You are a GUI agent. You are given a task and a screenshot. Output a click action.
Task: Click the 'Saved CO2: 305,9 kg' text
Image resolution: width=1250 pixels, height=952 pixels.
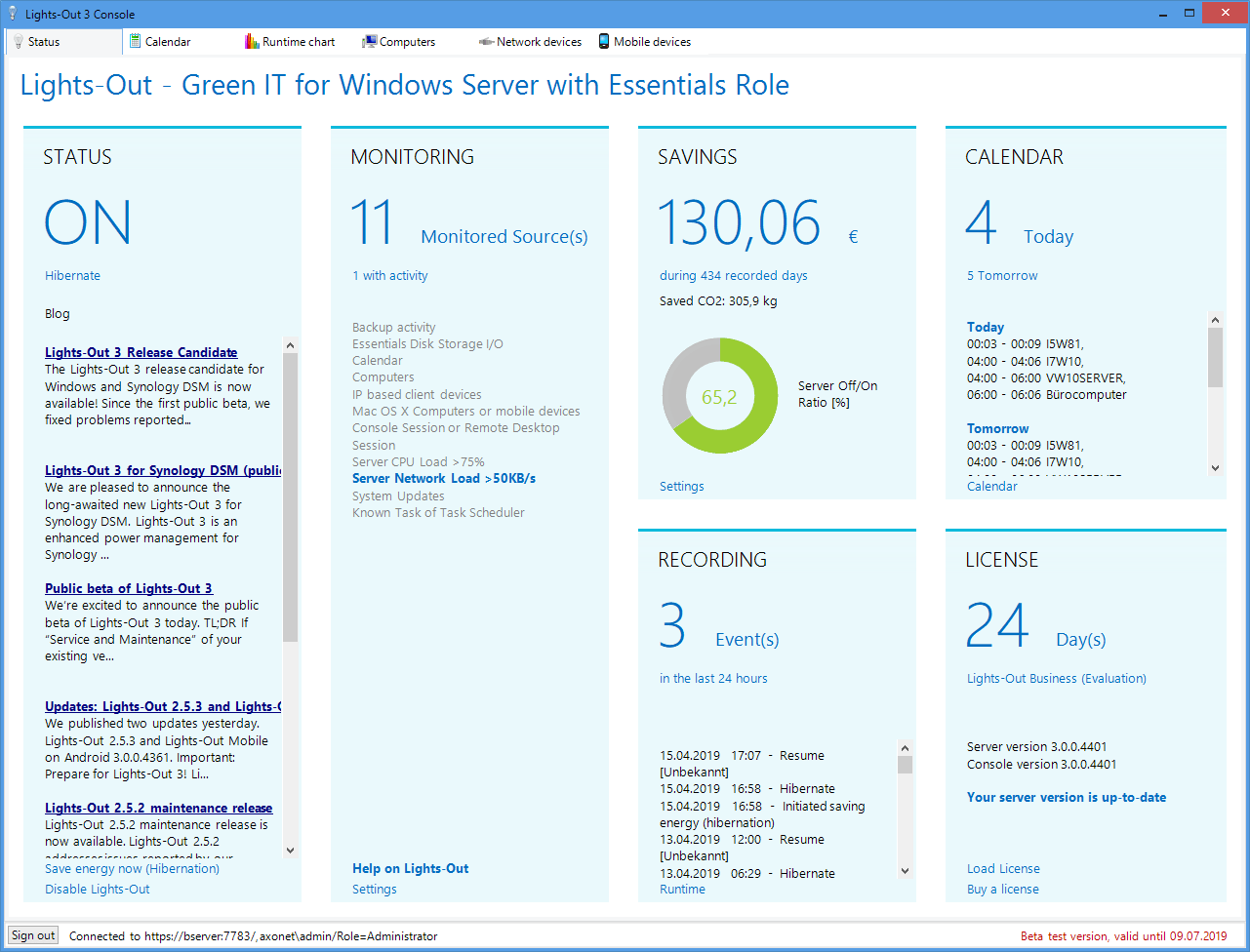coord(718,301)
